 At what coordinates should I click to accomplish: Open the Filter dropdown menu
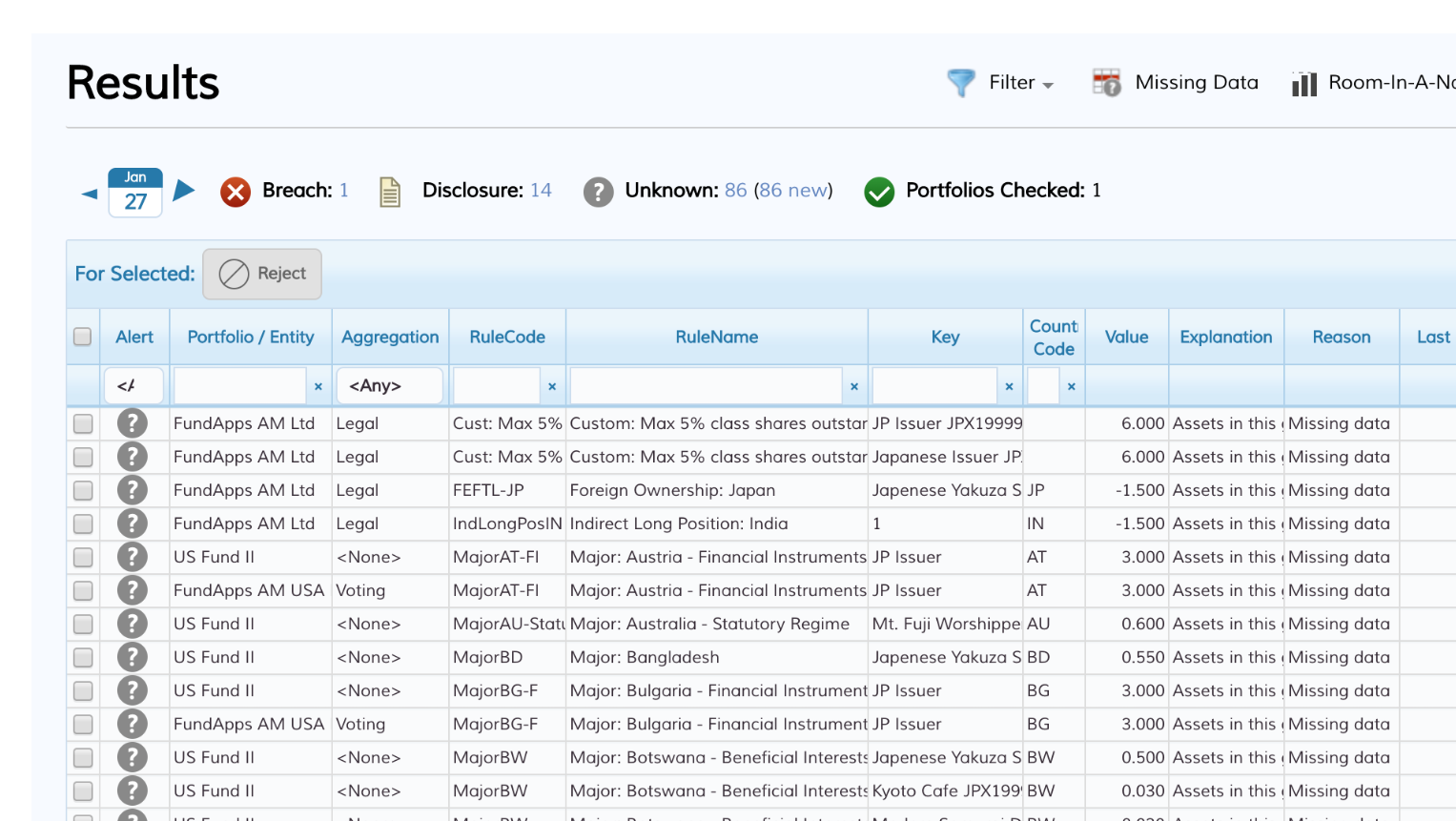tap(1021, 83)
